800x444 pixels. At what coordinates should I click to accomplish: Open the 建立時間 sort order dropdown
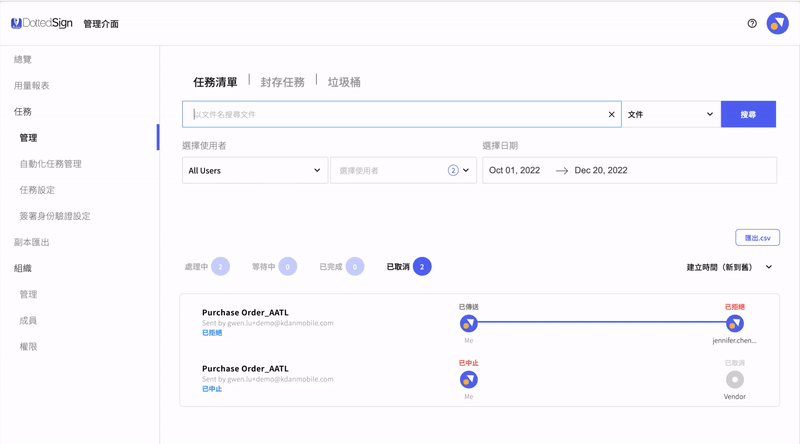pyautogui.click(x=729, y=267)
